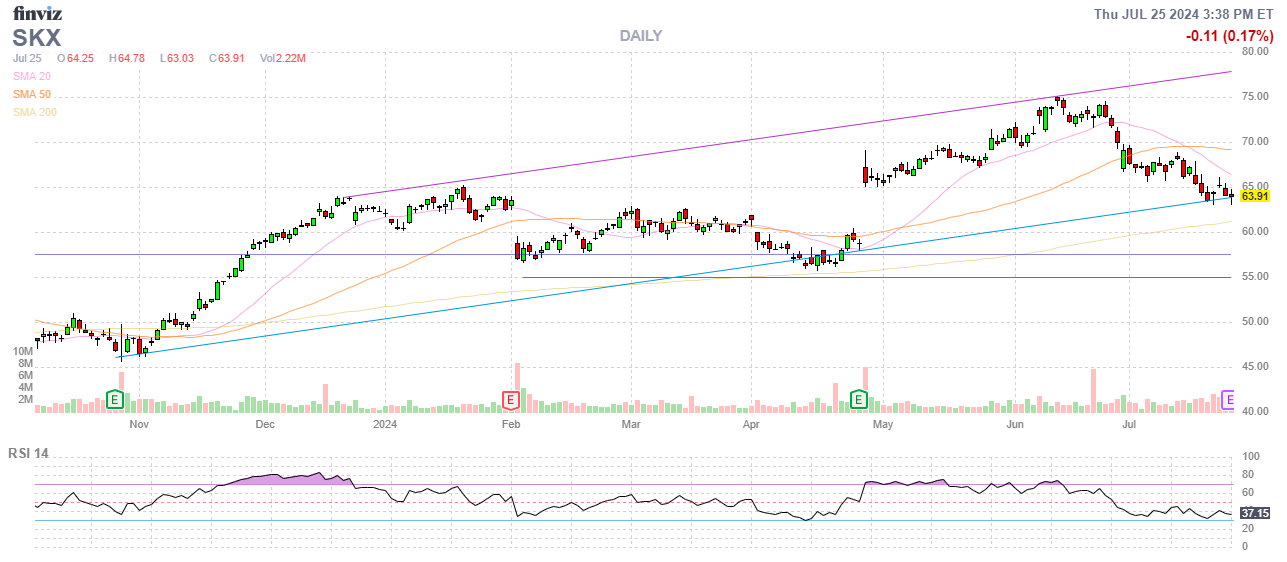Viewport: 1287px width, 562px height.
Task: Click the Jun label on the time axis
Action: [1015, 424]
